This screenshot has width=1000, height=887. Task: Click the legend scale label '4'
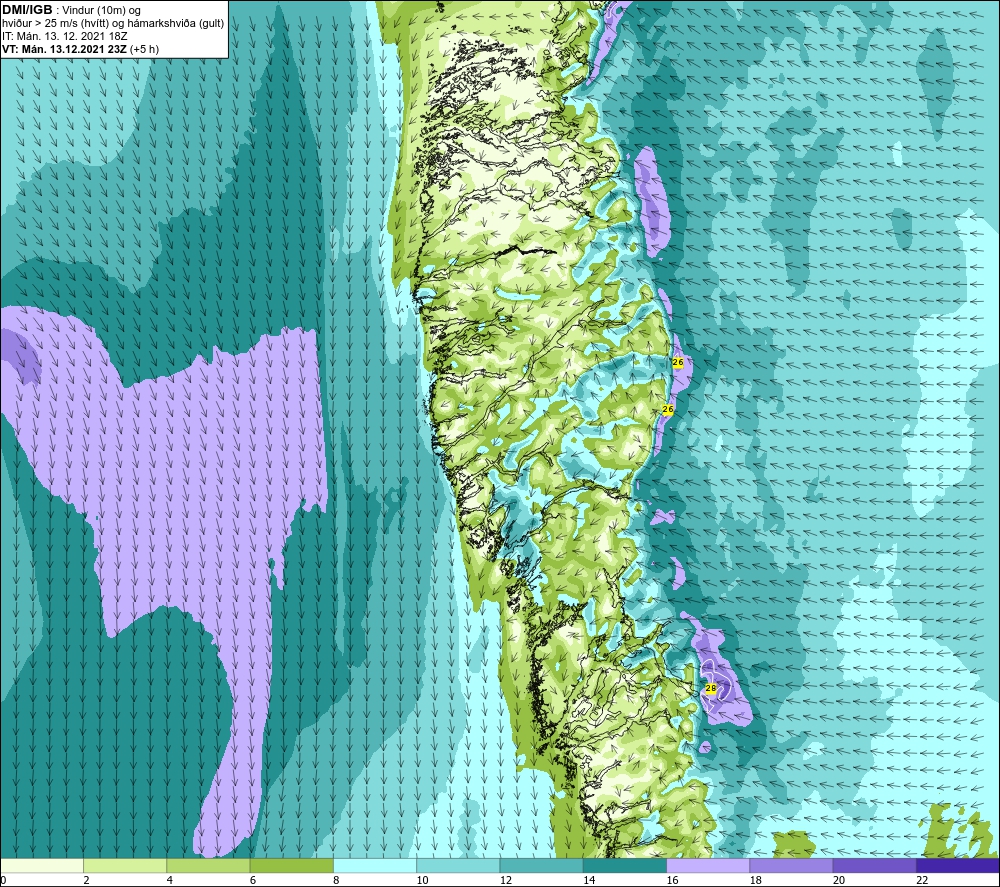point(170,880)
